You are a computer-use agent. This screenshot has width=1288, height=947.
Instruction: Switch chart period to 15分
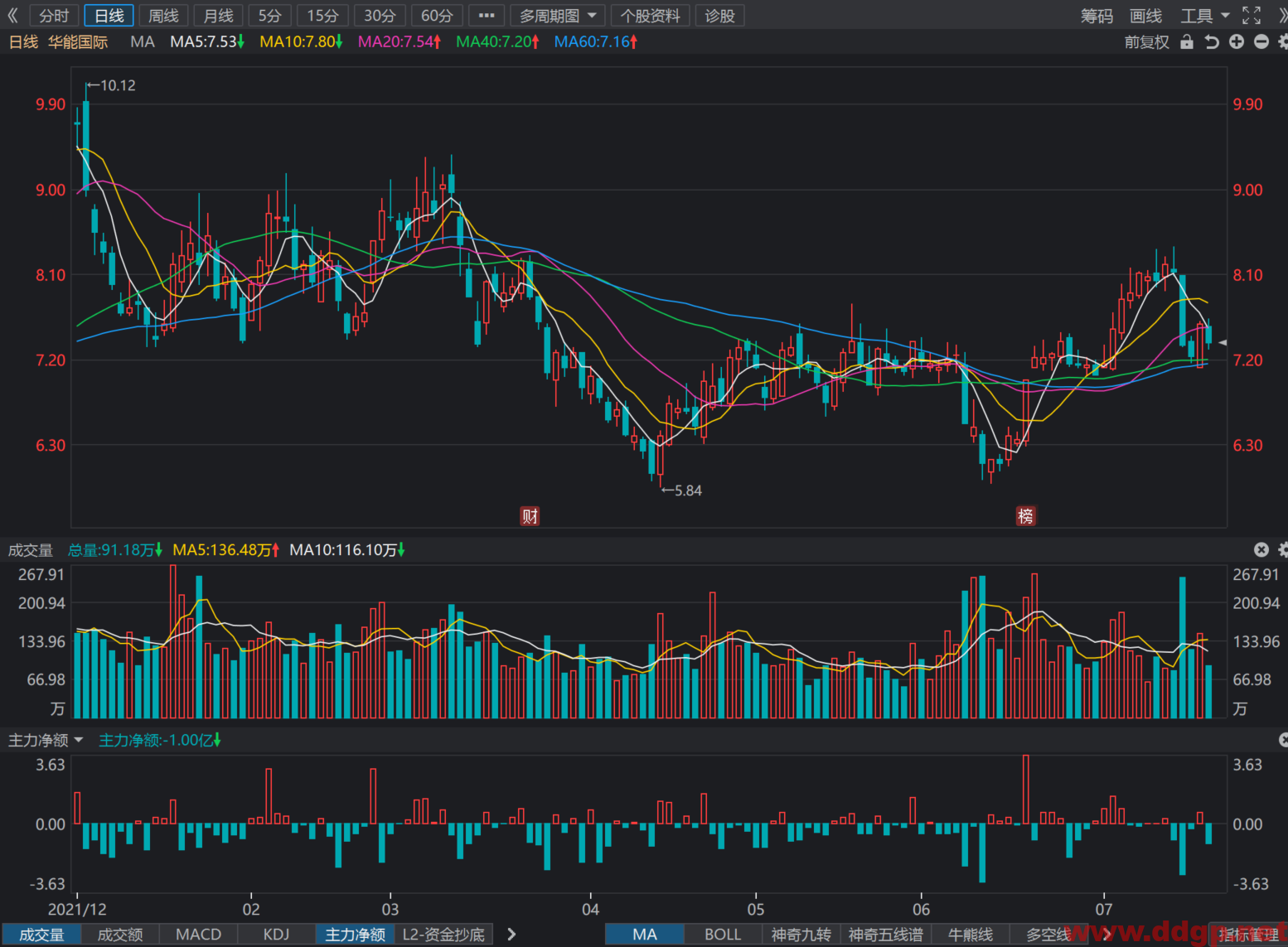(x=322, y=16)
